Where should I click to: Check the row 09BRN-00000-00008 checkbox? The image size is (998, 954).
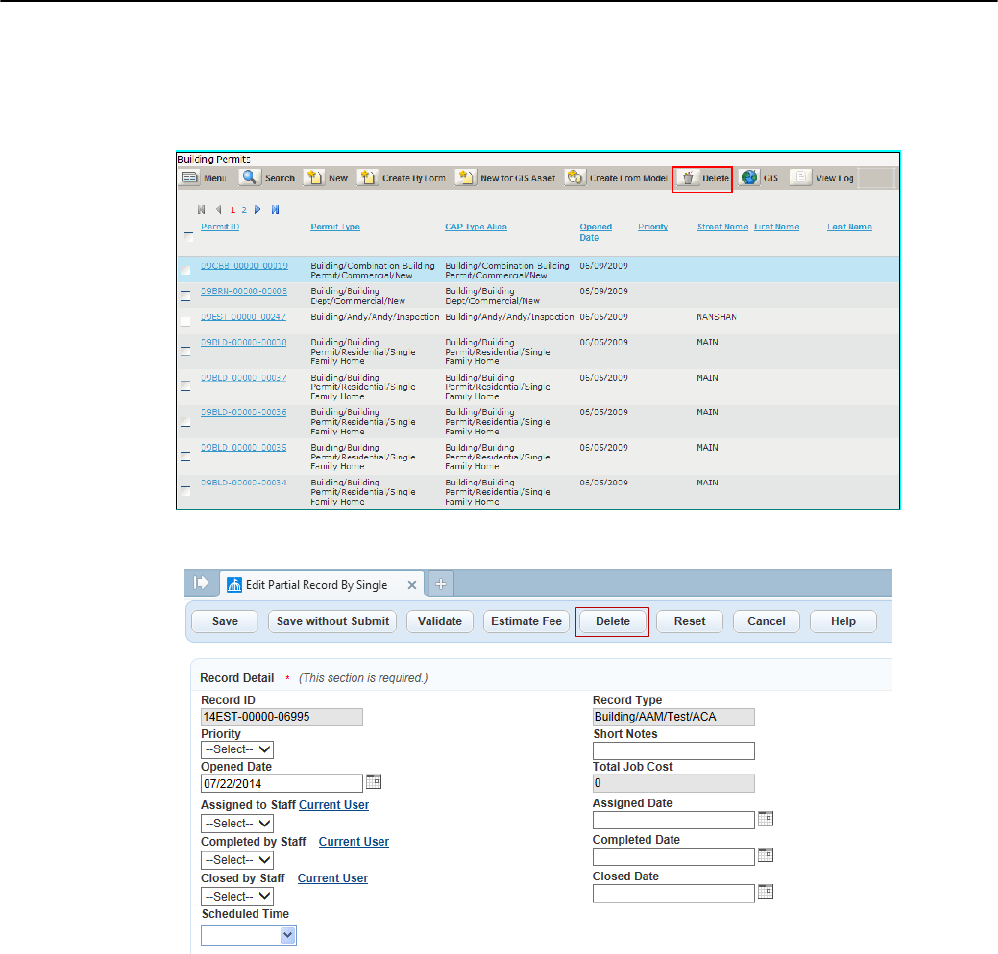coord(186,295)
